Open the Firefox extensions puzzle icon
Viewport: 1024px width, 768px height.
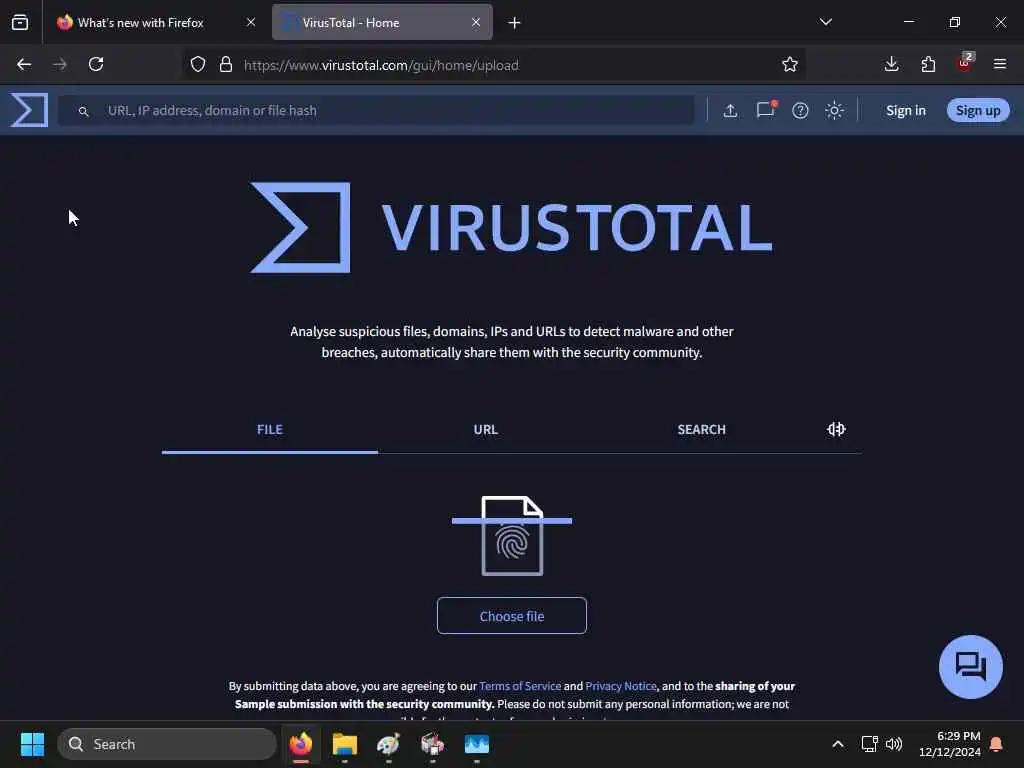(x=928, y=64)
